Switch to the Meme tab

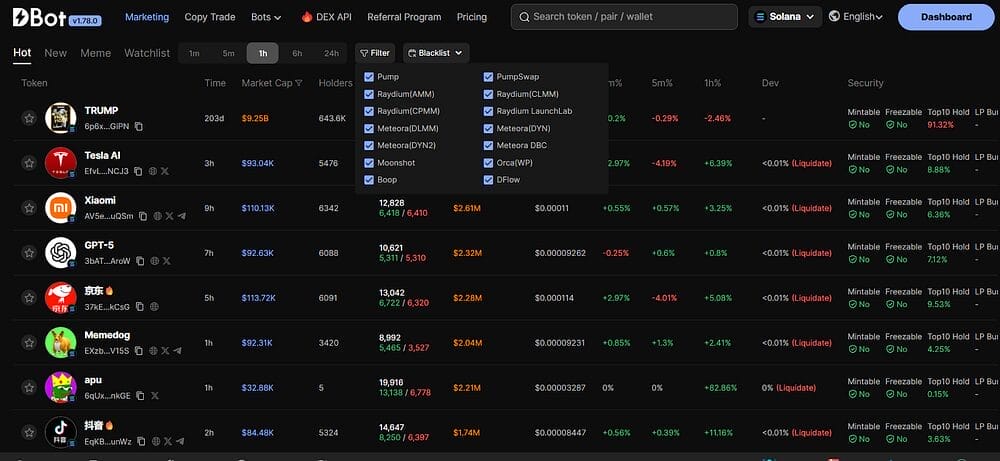[x=96, y=53]
